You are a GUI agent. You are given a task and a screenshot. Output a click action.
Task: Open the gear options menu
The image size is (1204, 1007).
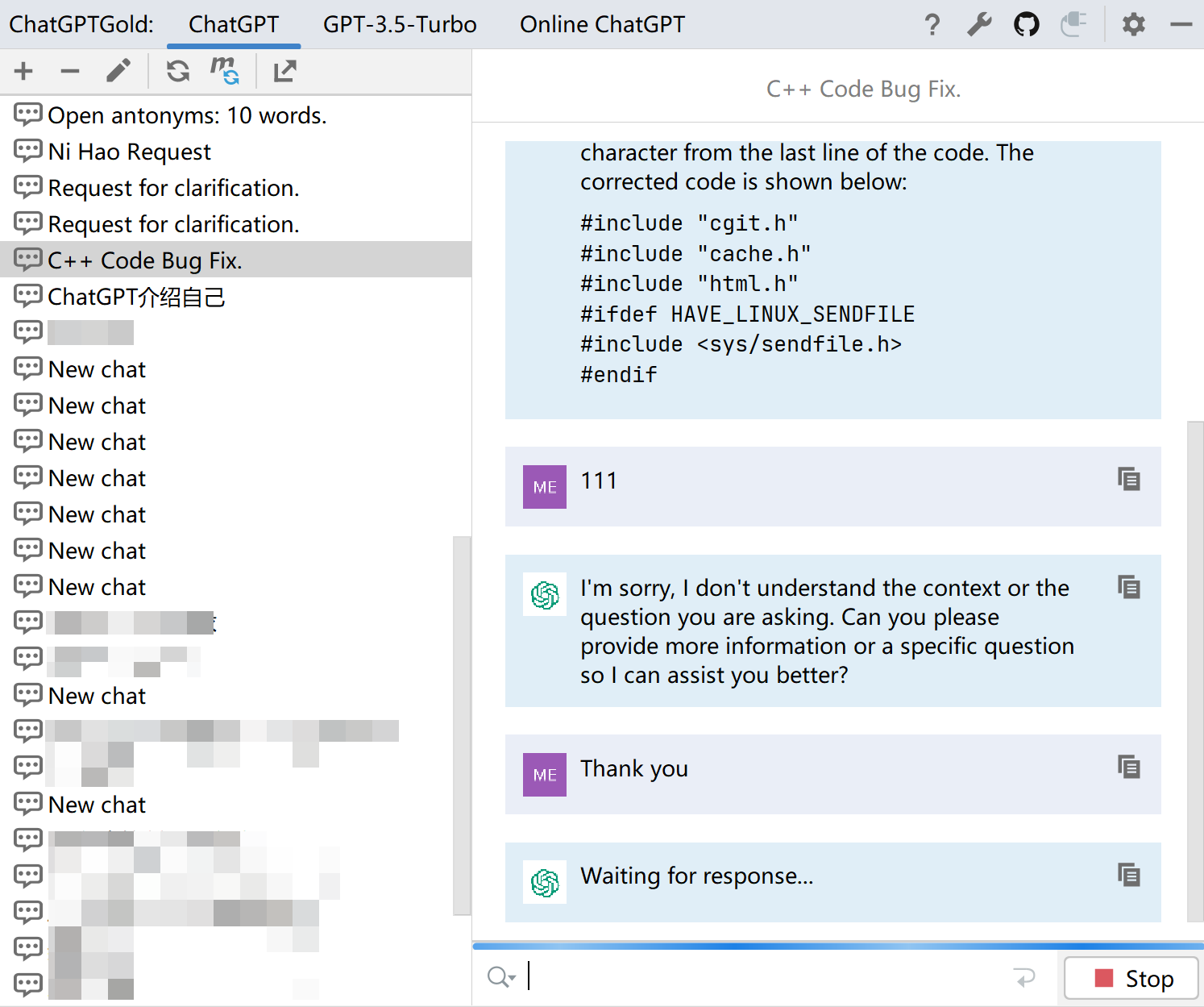1134,24
